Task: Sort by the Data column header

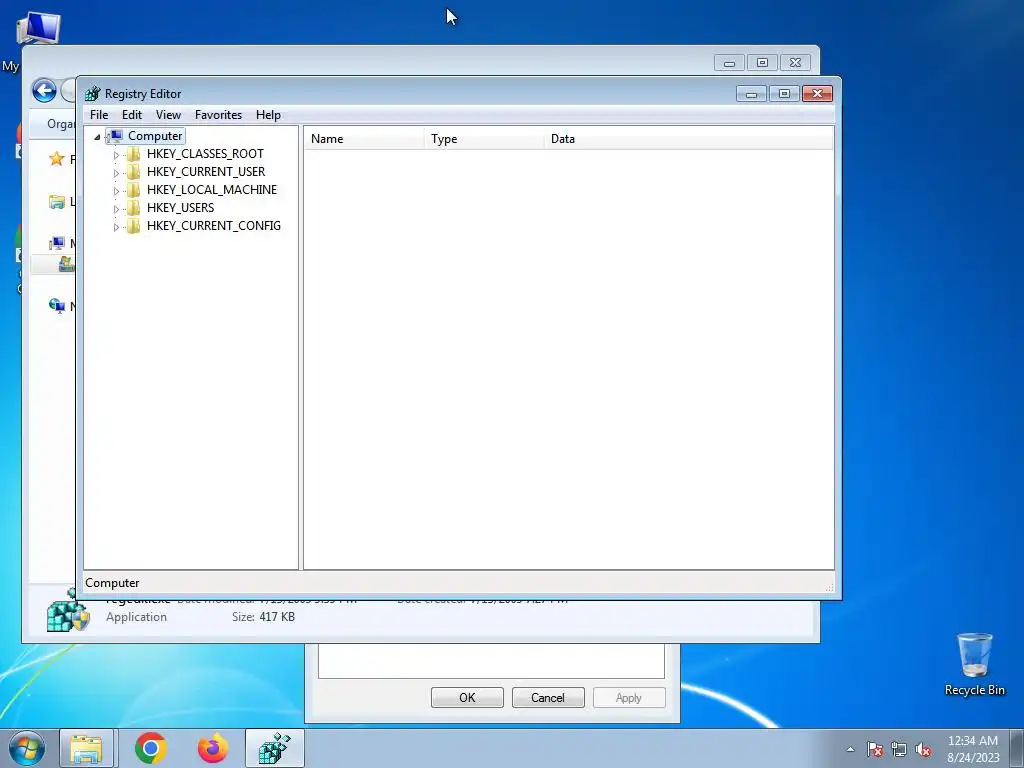Action: pos(689,139)
